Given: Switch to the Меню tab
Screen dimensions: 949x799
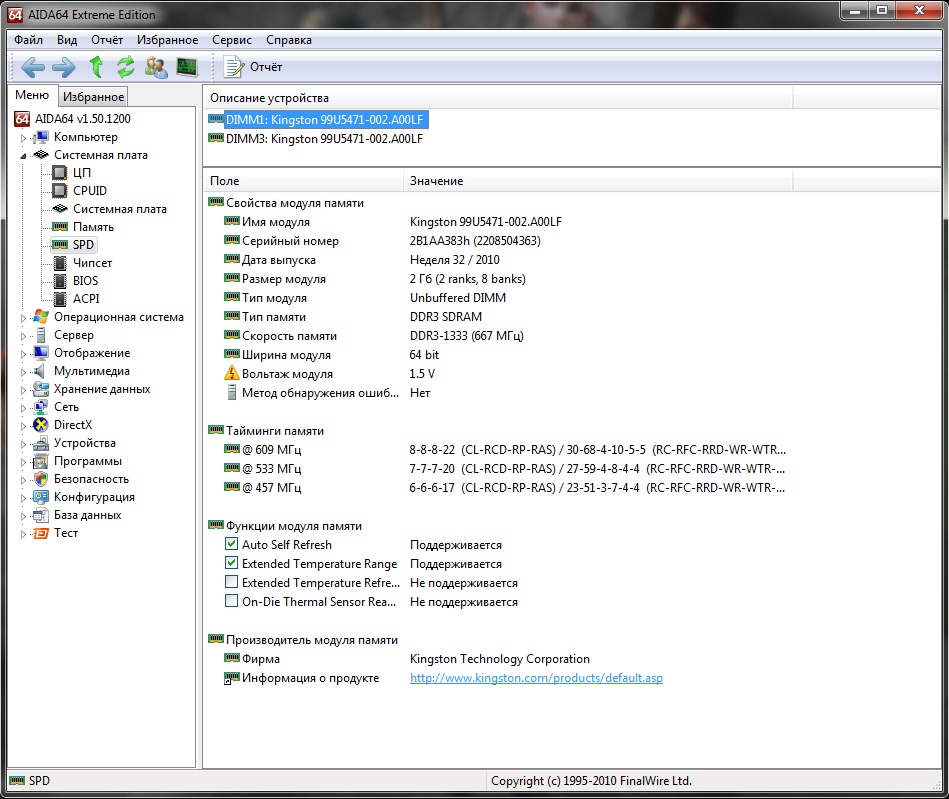Looking at the screenshot, I should [32, 95].
